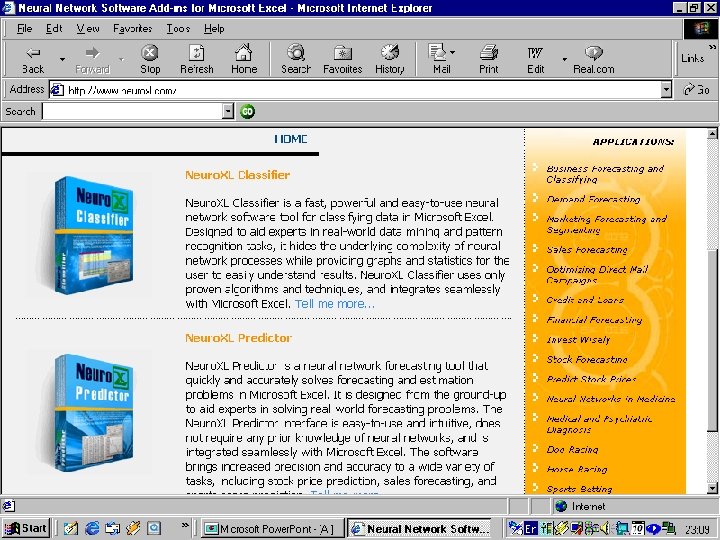Click the Edit toolbar button
Image resolution: width=720 pixels, height=540 pixels.
click(x=535, y=60)
